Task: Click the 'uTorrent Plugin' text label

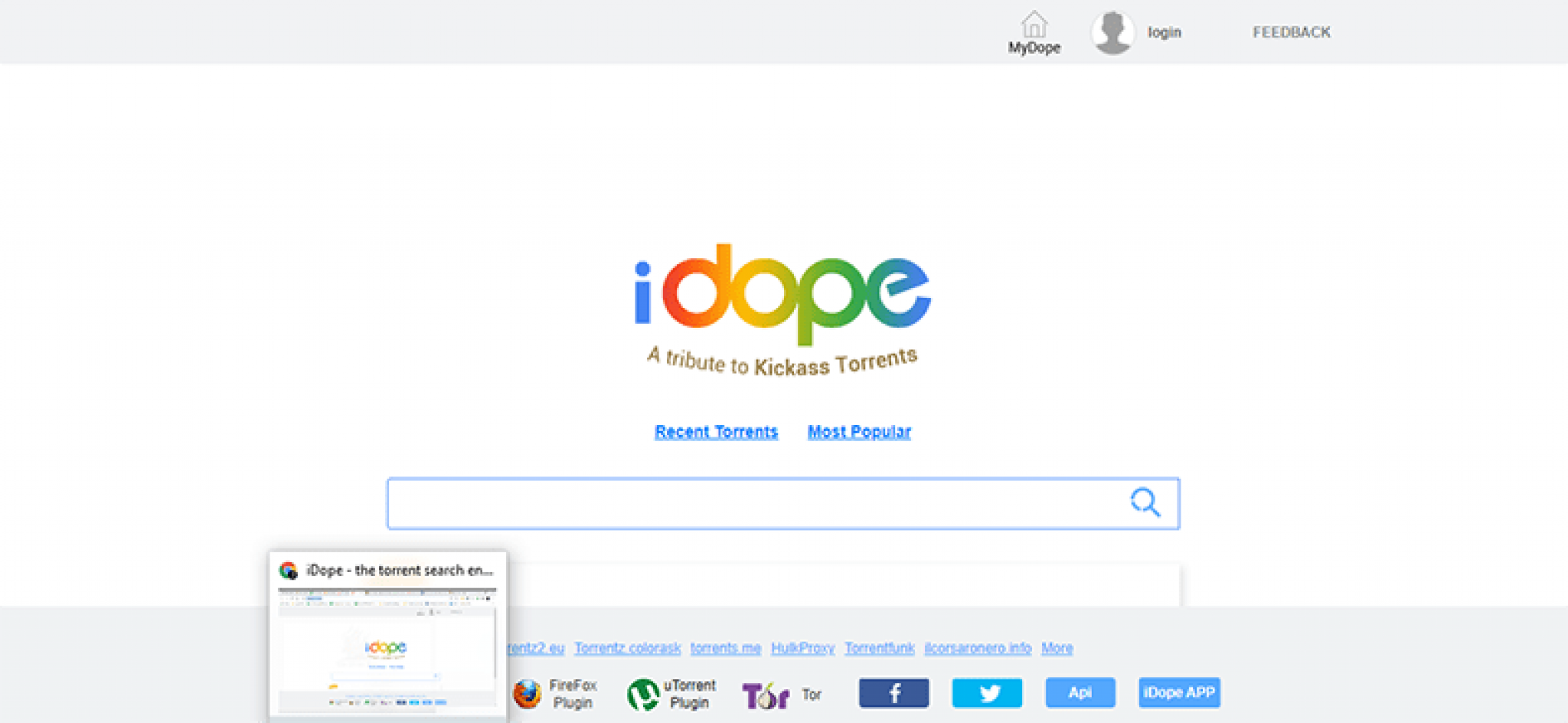Action: [x=689, y=694]
